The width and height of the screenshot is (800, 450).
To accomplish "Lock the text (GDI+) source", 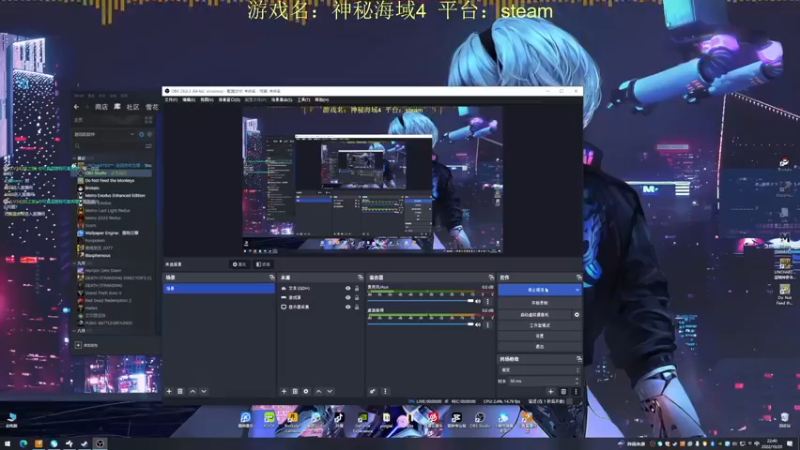I will pos(357,288).
